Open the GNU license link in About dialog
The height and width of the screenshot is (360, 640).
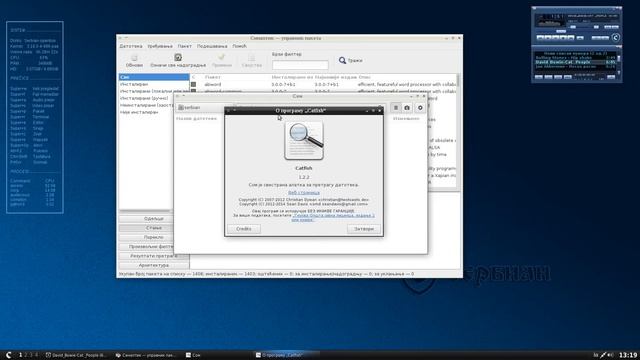[333, 217]
